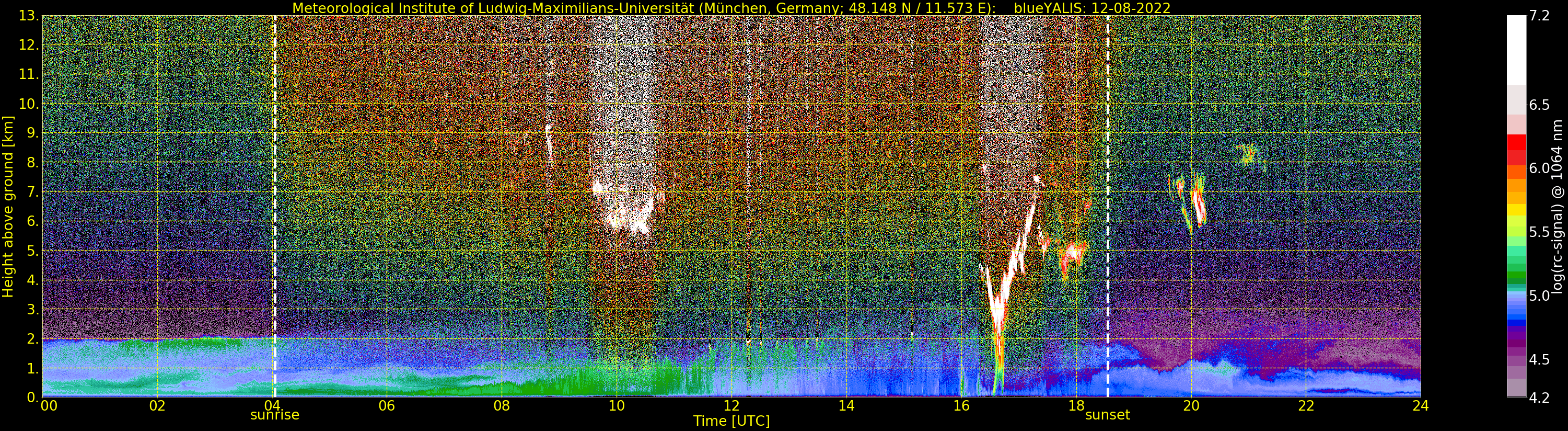Click the white top segment of the colorbar
Screen dimensions: 1568x431
(1516, 50)
